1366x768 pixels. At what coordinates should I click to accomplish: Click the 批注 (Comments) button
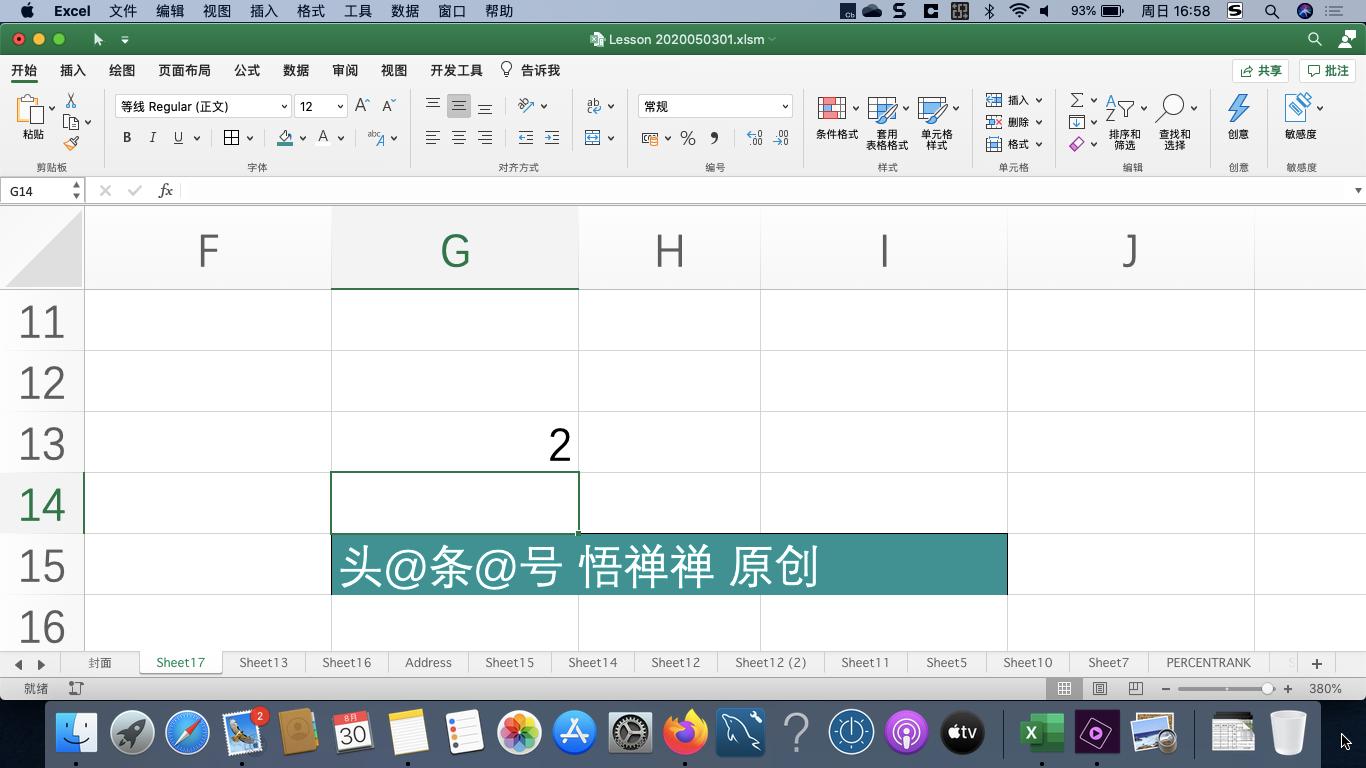tap(1330, 70)
